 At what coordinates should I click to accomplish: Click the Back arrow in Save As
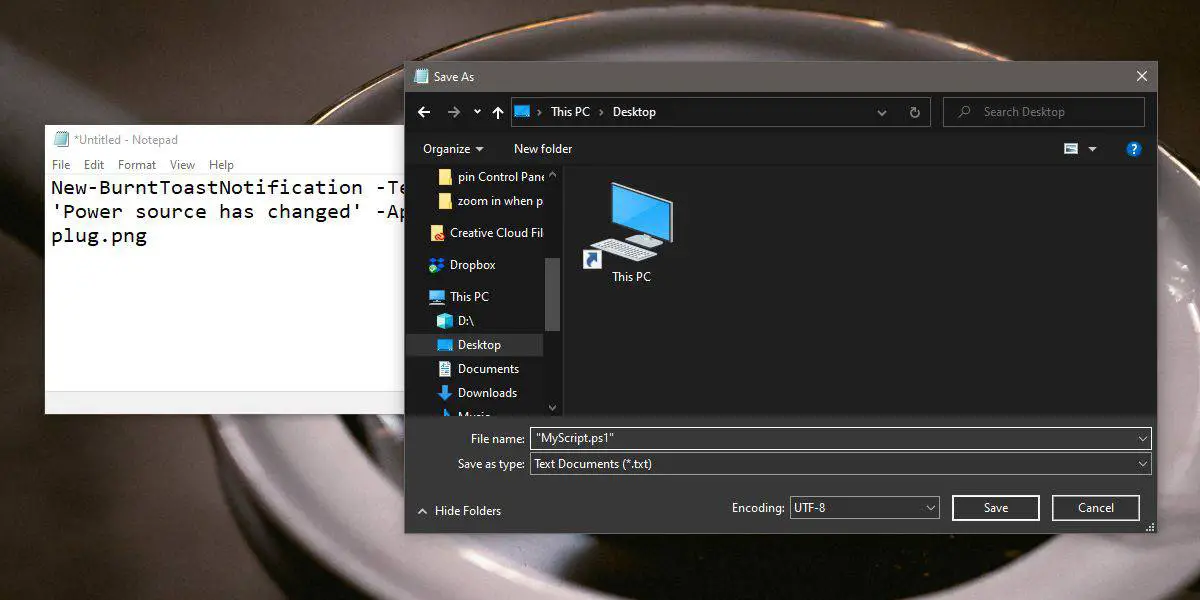click(424, 112)
